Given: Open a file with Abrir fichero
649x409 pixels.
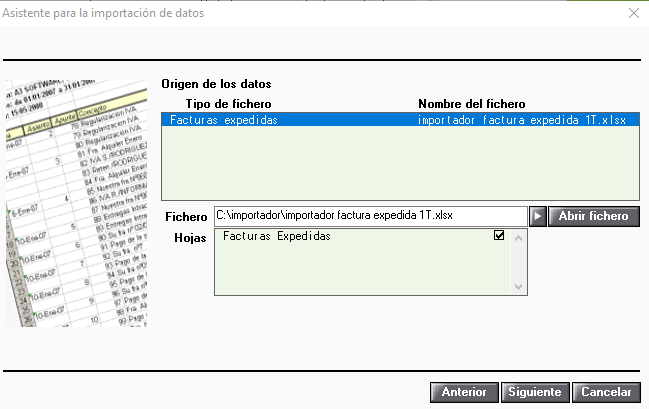Looking at the screenshot, I should pyautogui.click(x=594, y=216).
